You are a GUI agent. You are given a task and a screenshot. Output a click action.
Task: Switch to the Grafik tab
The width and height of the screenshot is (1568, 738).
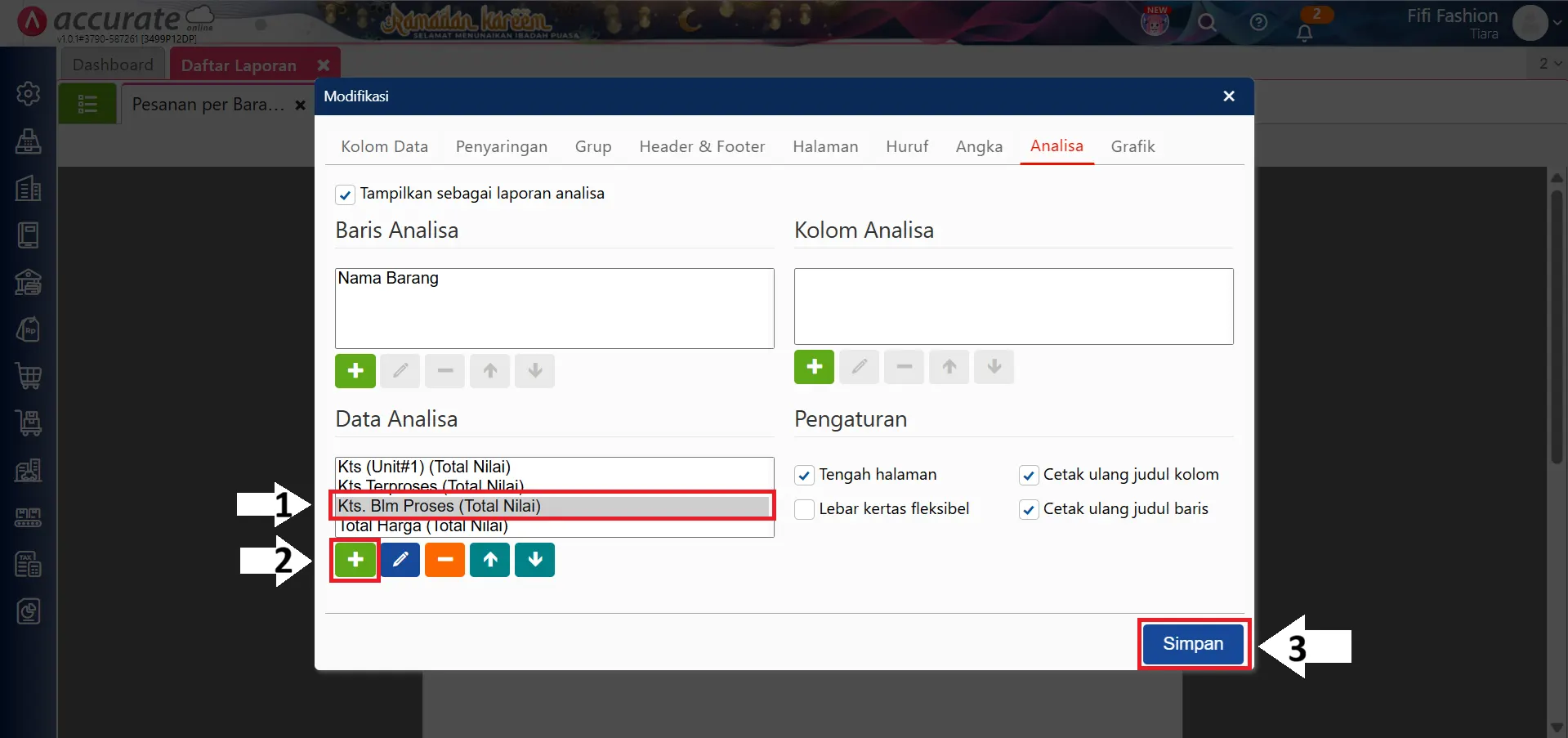coord(1132,146)
